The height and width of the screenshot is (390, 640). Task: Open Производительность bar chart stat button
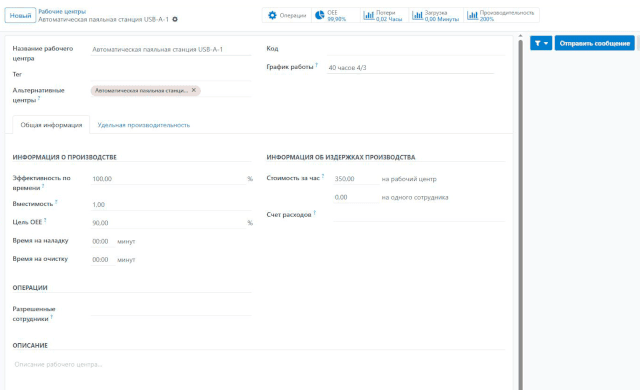(x=501, y=15)
